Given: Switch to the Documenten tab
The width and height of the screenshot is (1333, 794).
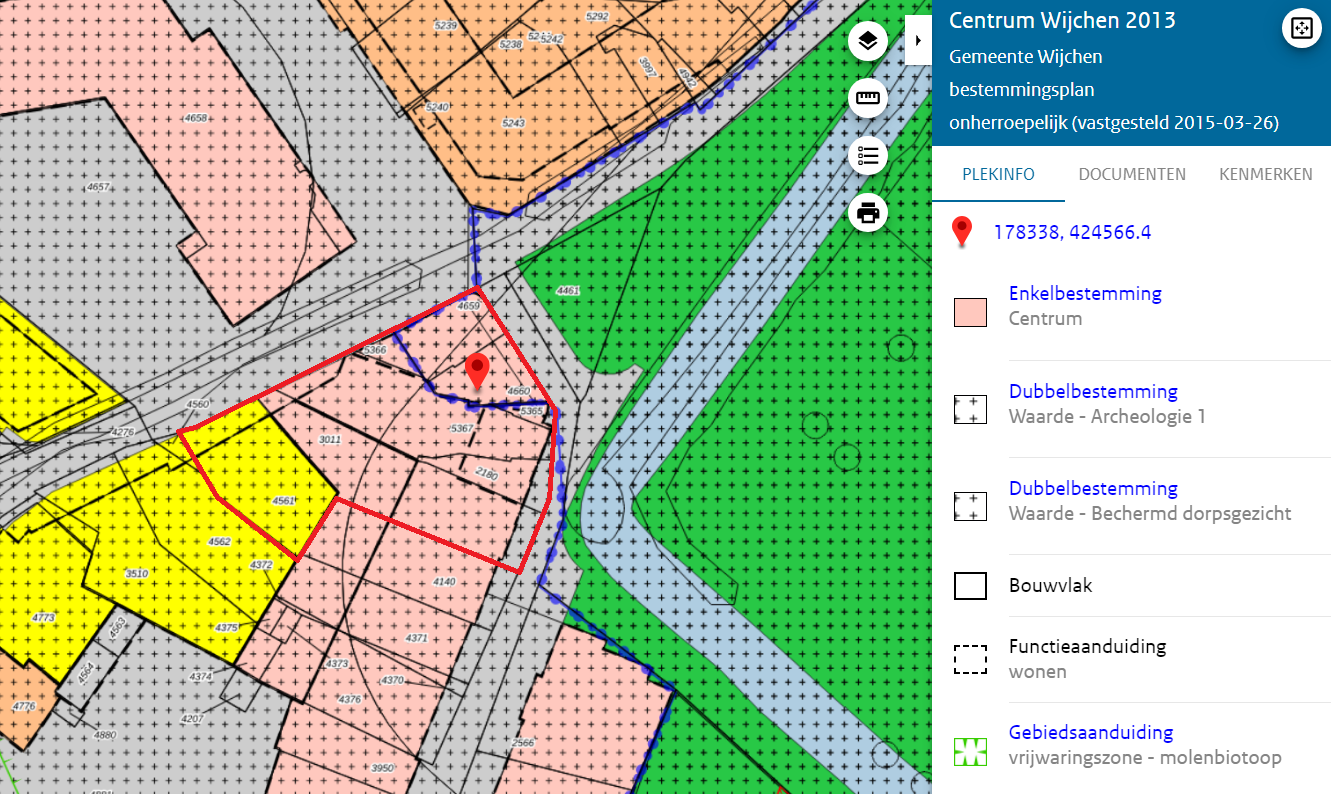Looking at the screenshot, I should coord(1132,174).
